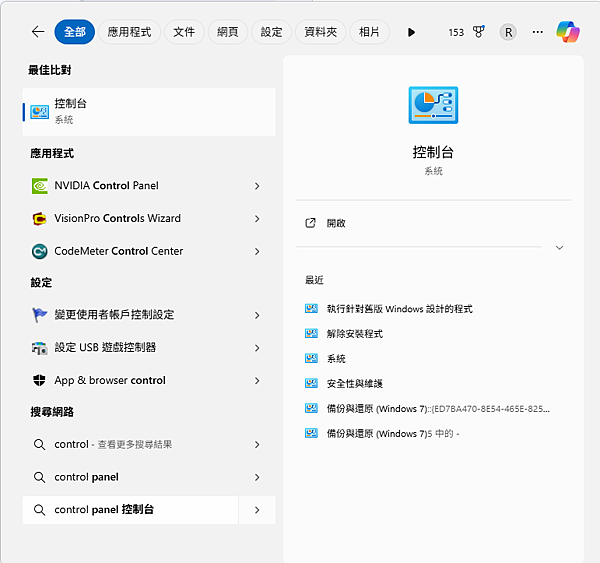The image size is (600, 563).
Task: Open the Copilot icon at top right
Action: 567,32
